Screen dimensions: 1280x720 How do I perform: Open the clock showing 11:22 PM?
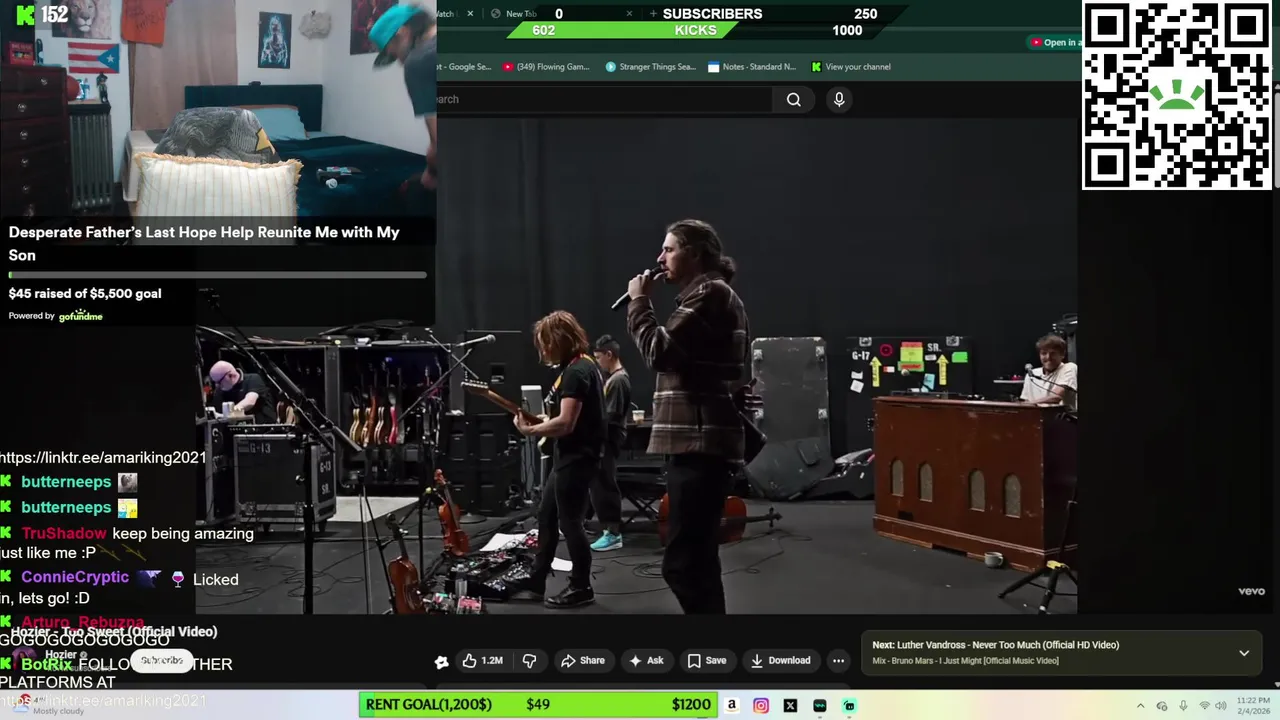(x=1253, y=705)
